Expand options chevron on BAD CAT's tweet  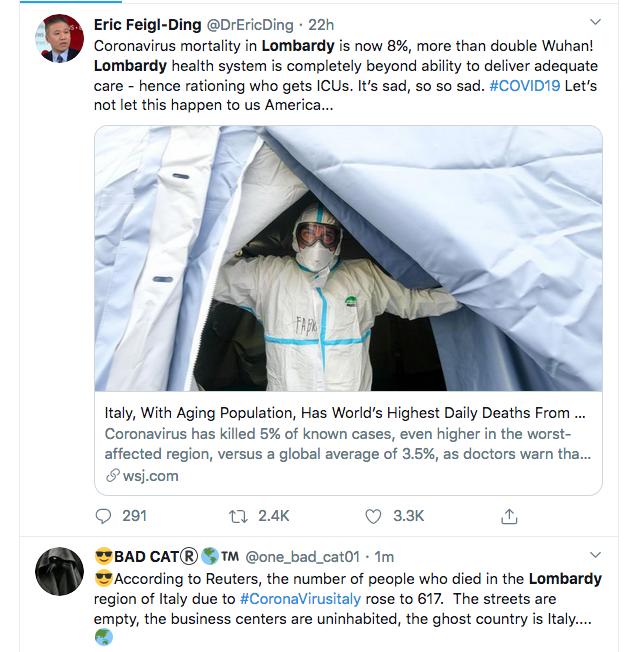coord(596,554)
